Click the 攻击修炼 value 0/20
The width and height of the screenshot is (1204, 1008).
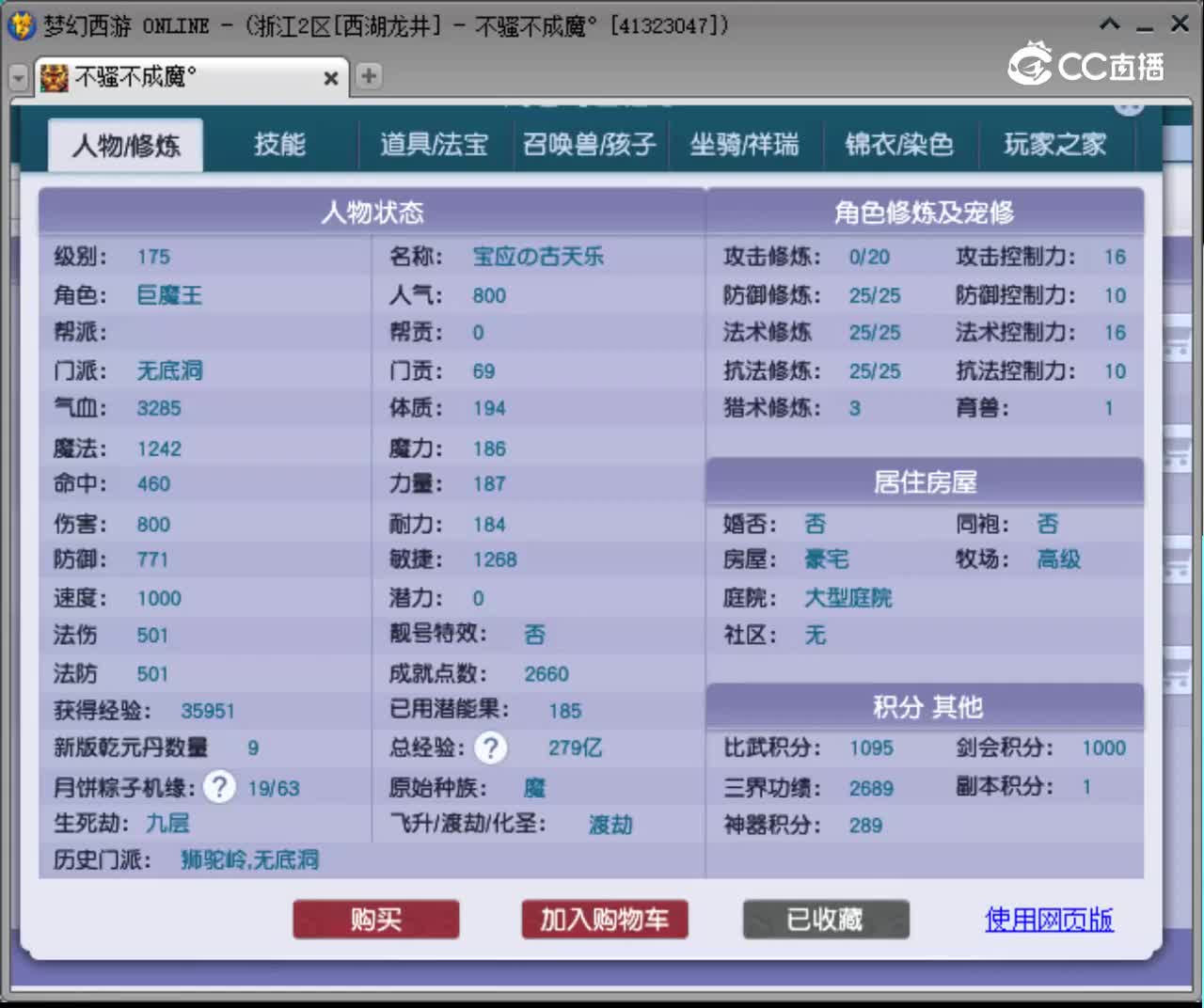point(869,257)
